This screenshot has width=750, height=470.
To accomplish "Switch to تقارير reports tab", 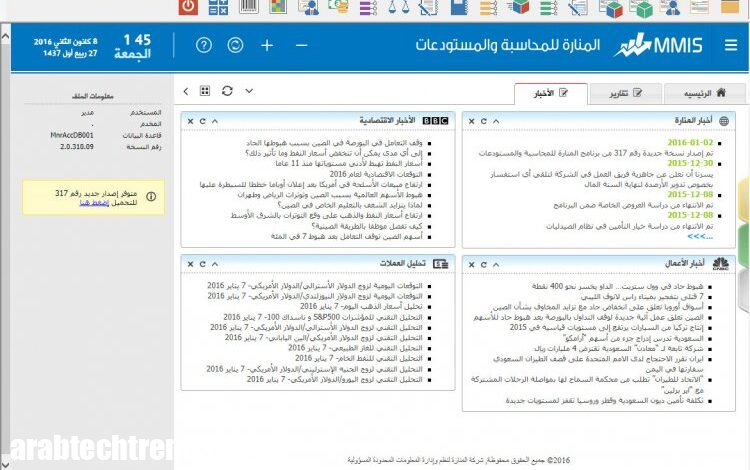I will (x=626, y=93).
